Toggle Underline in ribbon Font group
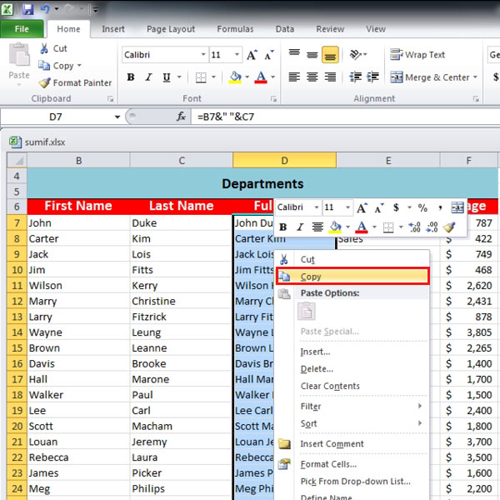The width and height of the screenshot is (500, 500). 166,77
